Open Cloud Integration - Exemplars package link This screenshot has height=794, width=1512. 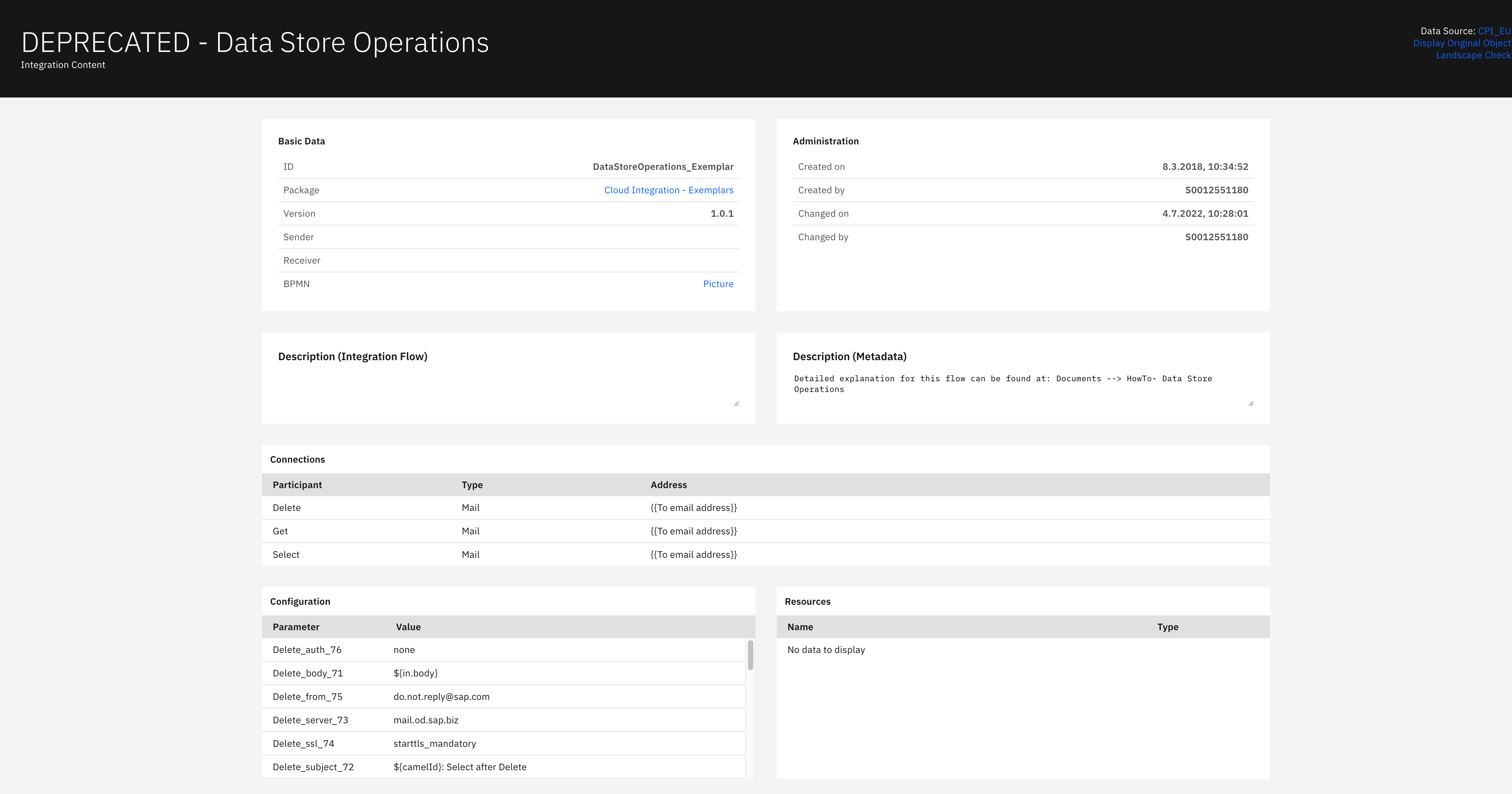669,190
